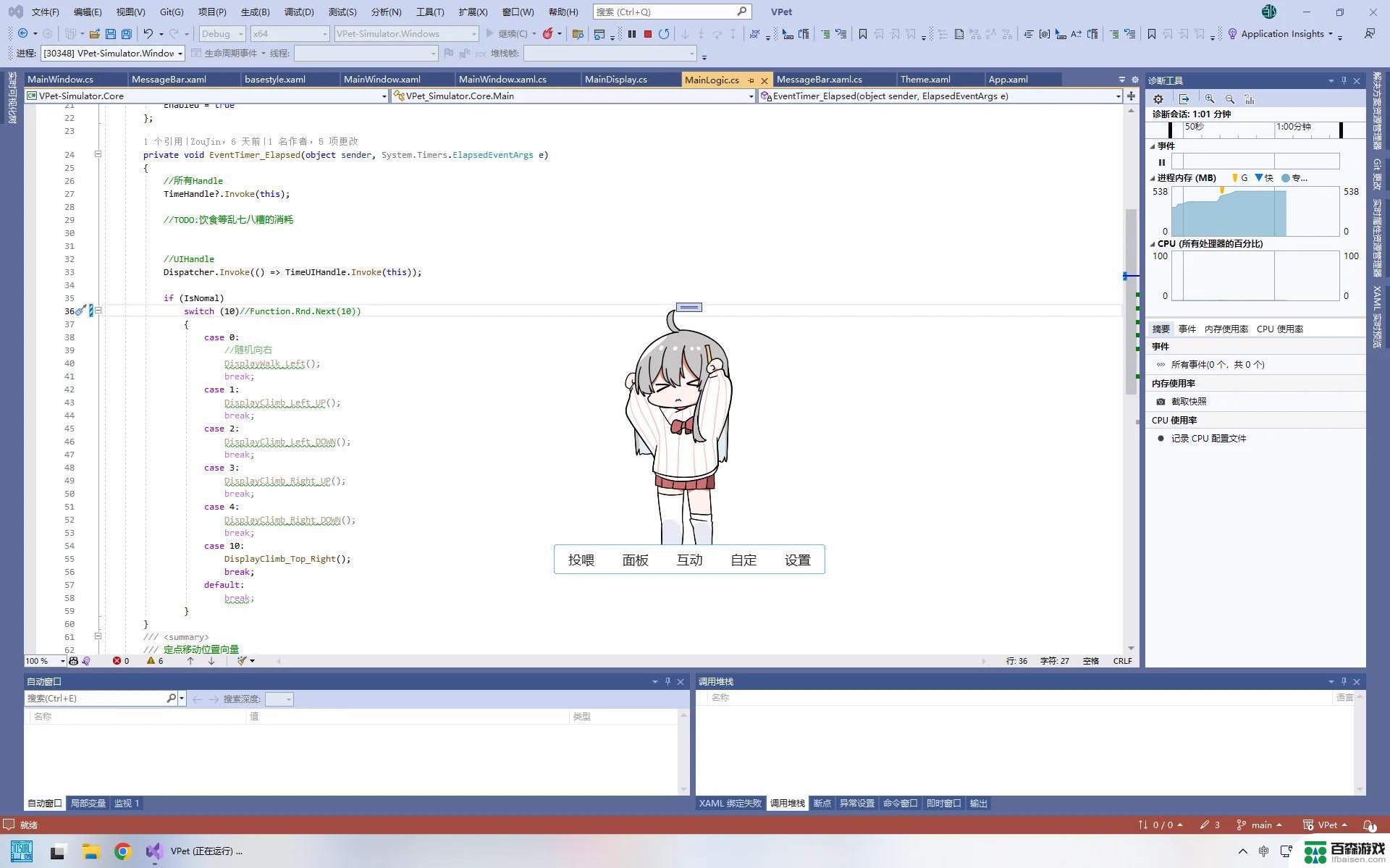Click the pet's 投喂 feed button

click(x=581, y=560)
